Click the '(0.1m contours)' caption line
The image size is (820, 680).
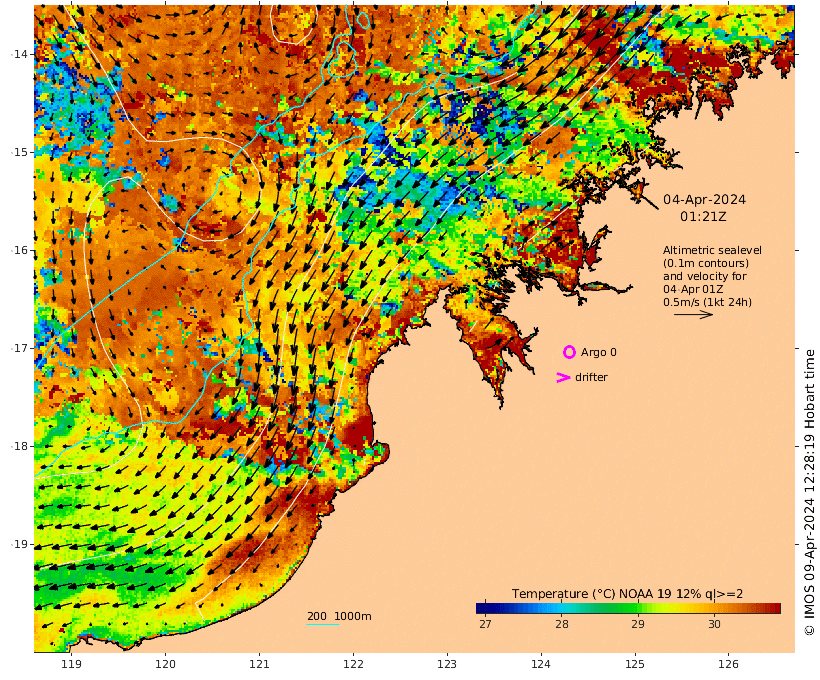(x=705, y=263)
